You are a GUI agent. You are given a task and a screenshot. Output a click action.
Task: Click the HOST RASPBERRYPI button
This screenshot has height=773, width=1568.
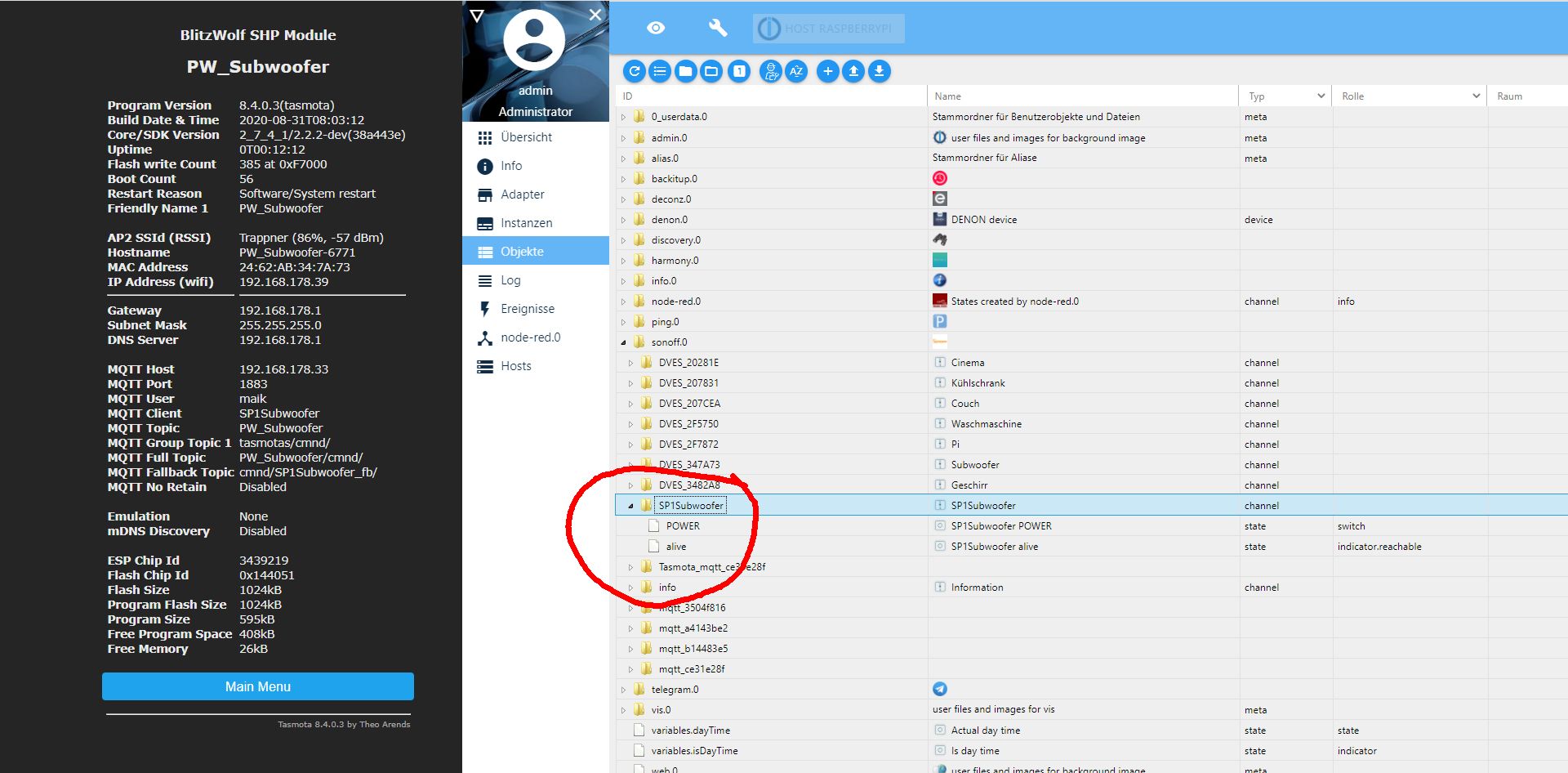(828, 29)
